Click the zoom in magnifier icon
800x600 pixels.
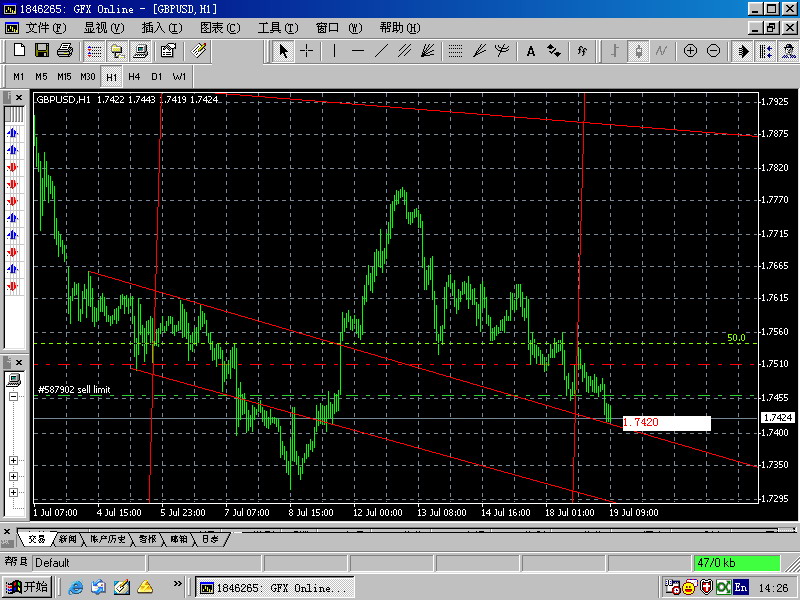[x=690, y=51]
